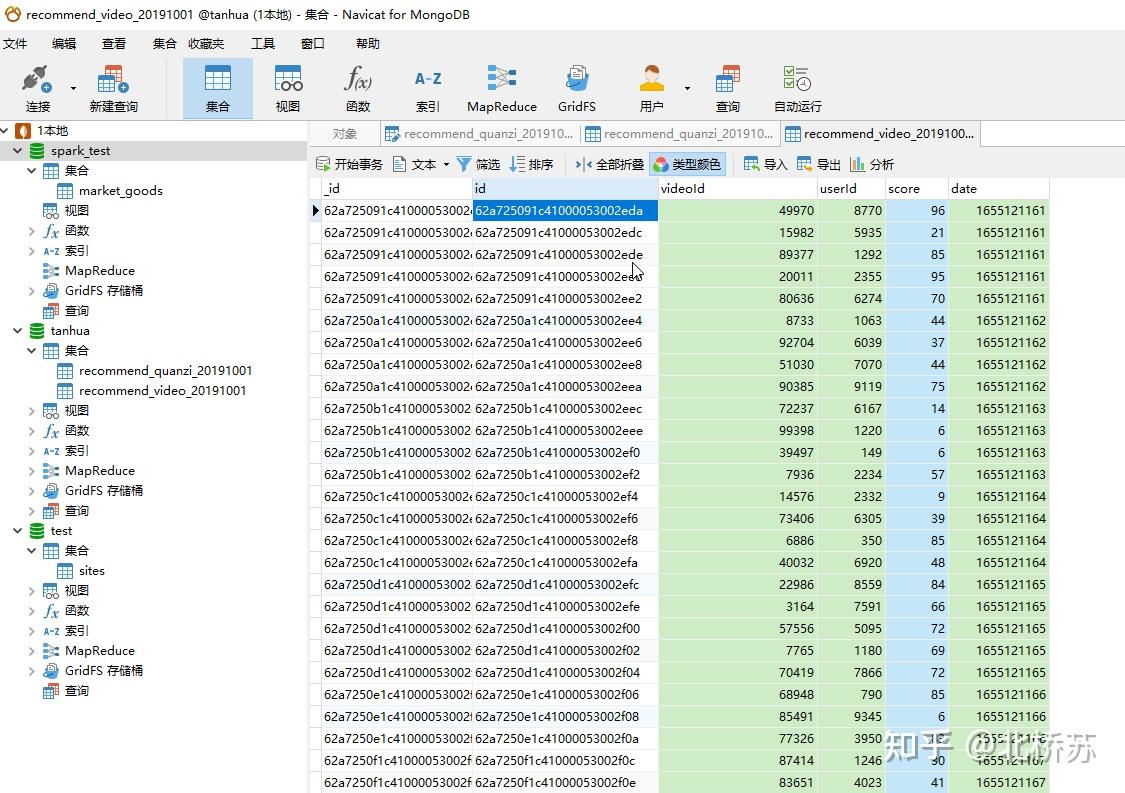Click the userId cell showing 5935
This screenshot has width=1125, height=793.
coord(851,233)
